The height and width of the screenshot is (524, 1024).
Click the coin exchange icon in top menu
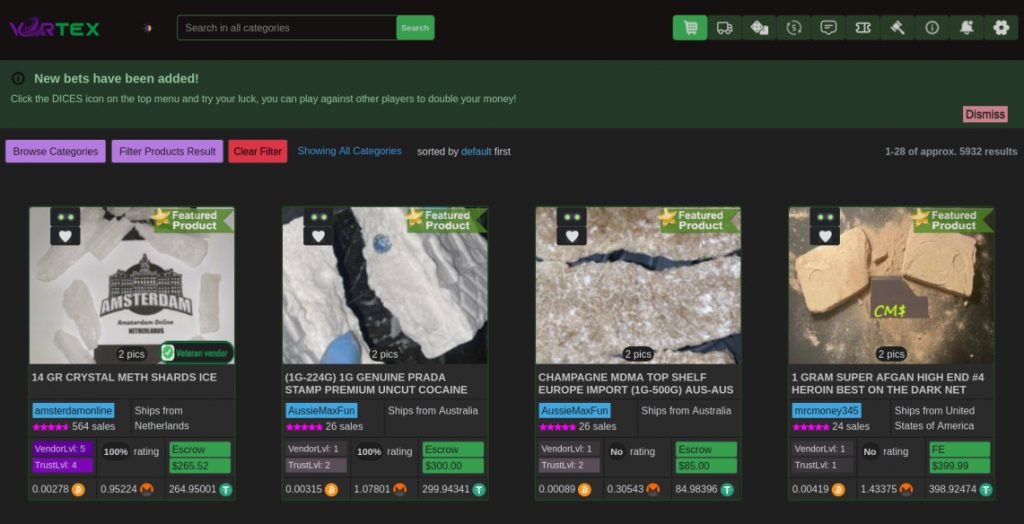point(793,28)
